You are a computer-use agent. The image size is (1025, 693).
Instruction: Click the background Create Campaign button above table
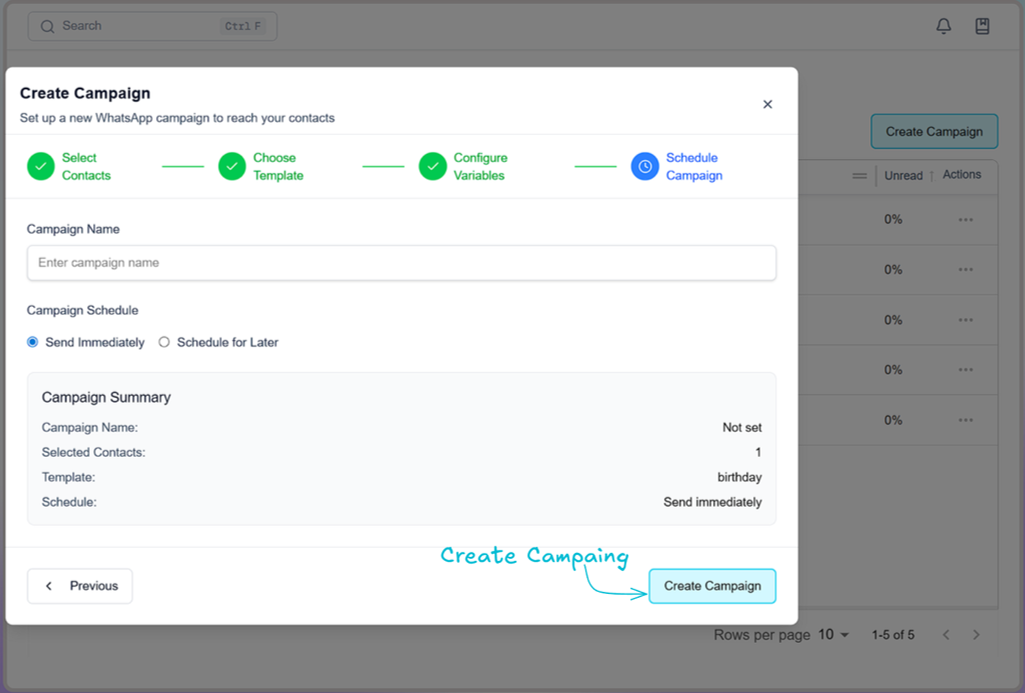(x=933, y=131)
